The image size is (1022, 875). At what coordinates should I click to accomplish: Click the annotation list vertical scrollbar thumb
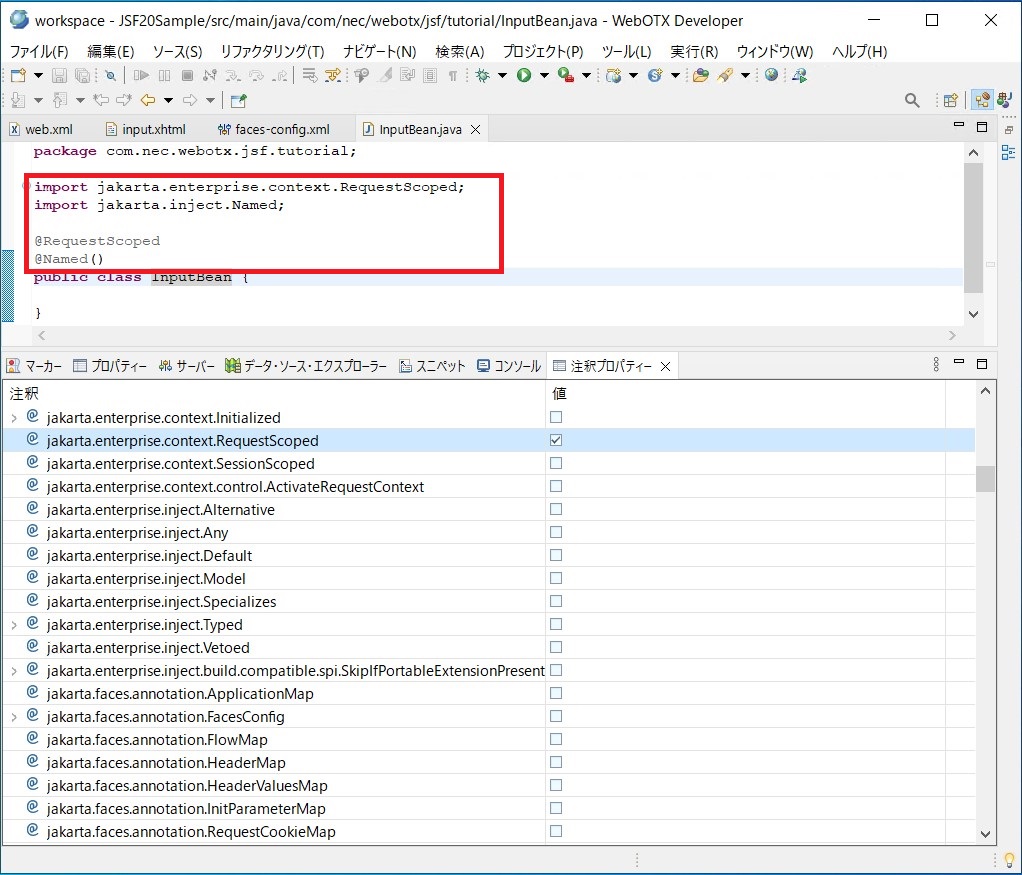pos(985,479)
